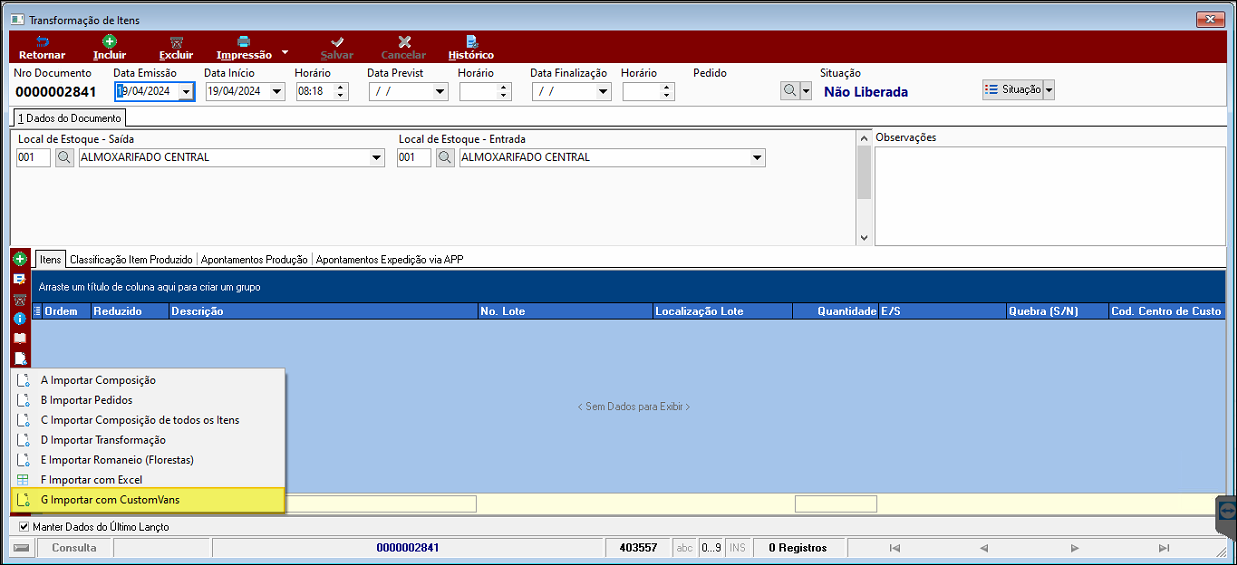Open the Data Previst calendar dropdown
1237x565 pixels.
coord(439,91)
